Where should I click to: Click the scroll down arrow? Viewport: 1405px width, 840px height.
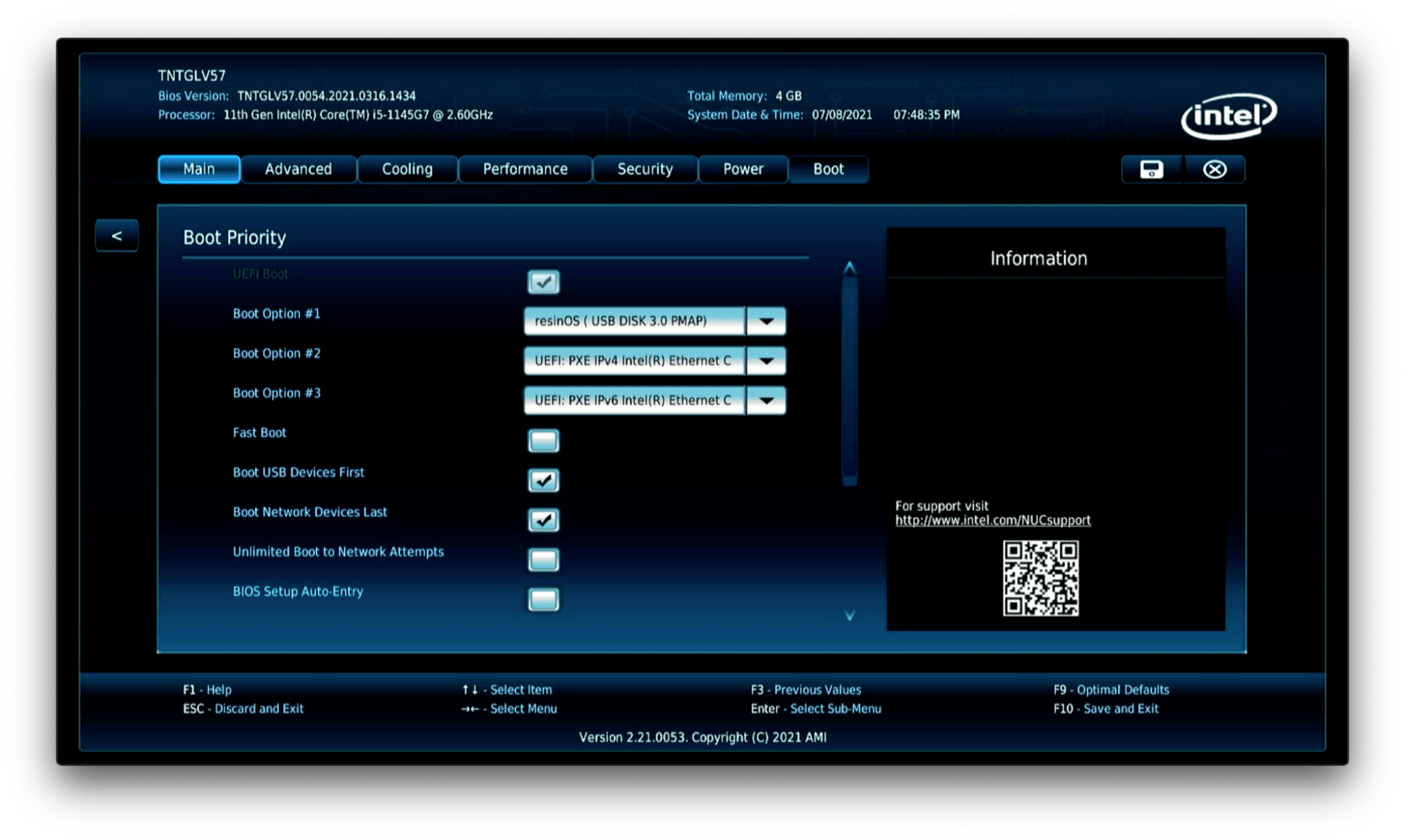point(849,616)
